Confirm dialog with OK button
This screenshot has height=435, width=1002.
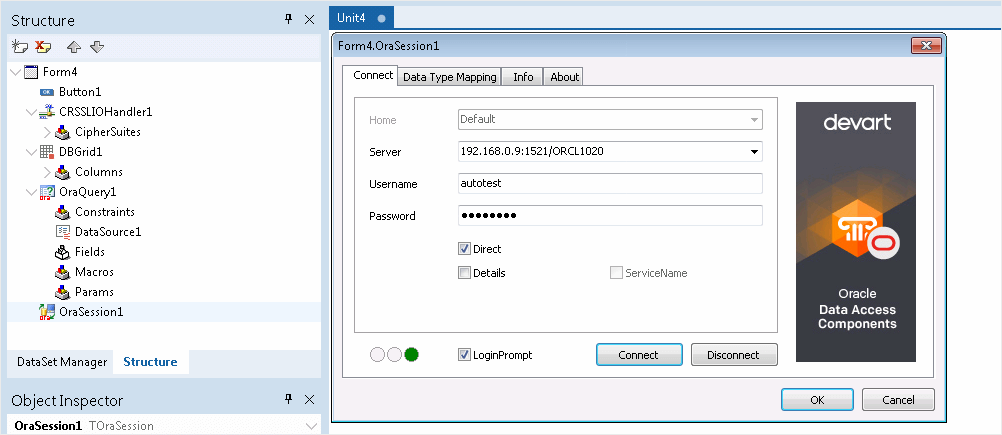(817, 400)
